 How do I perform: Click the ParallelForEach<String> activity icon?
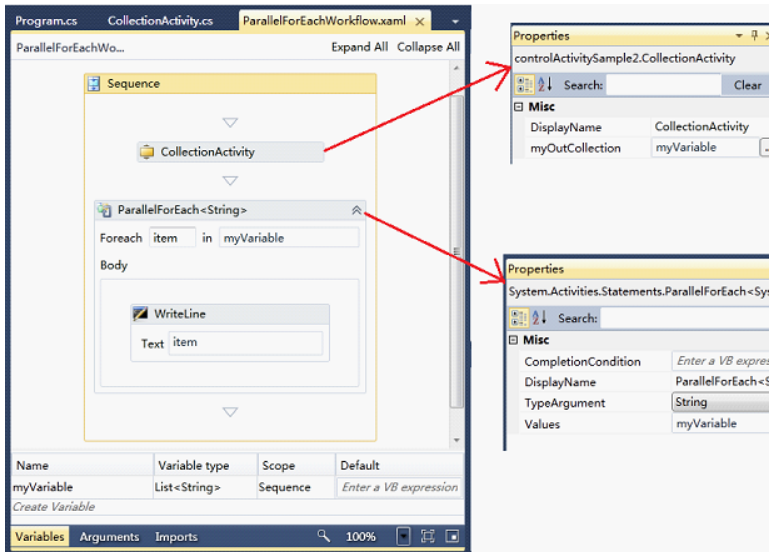click(104, 210)
